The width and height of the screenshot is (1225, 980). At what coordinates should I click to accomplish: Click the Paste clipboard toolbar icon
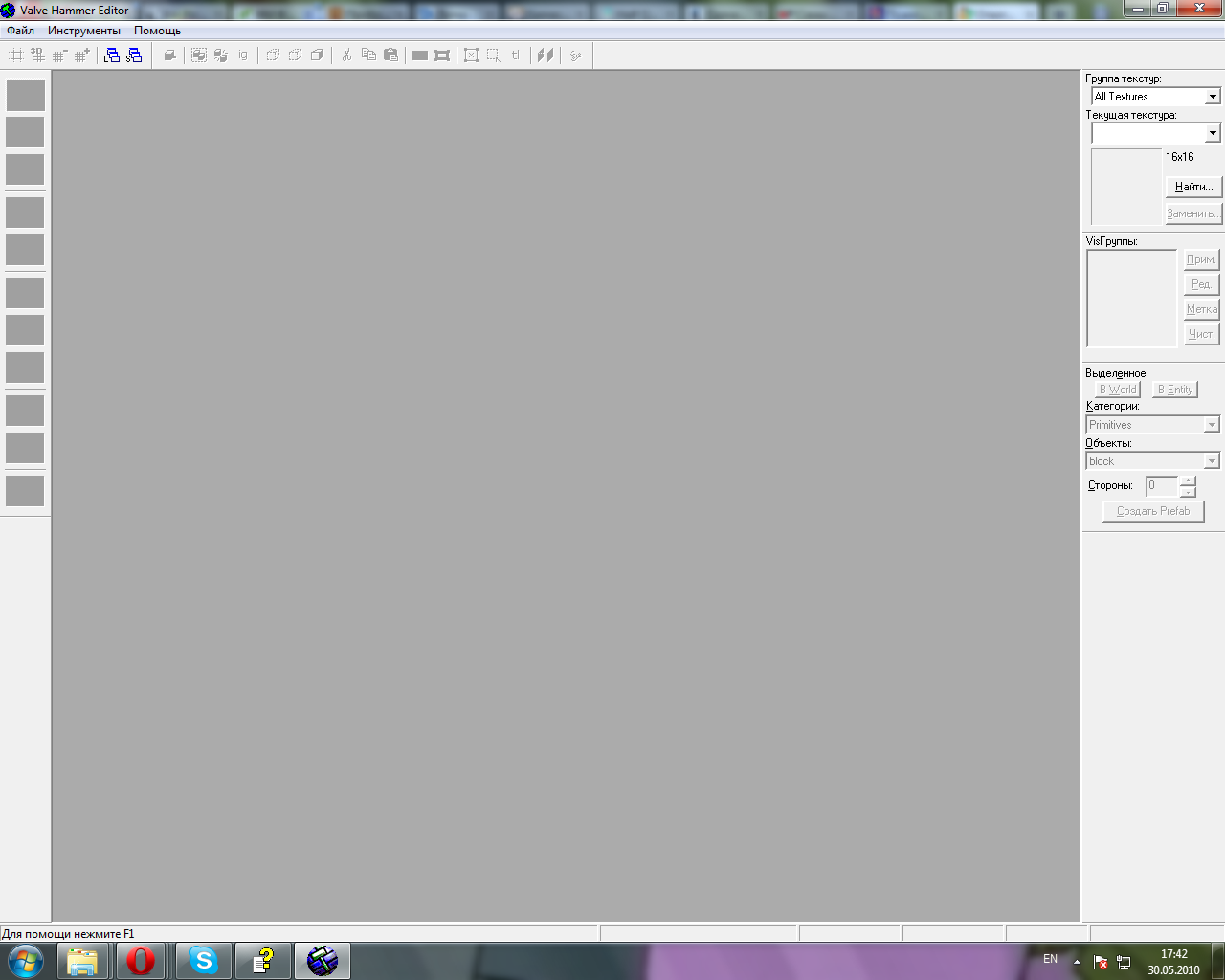390,56
